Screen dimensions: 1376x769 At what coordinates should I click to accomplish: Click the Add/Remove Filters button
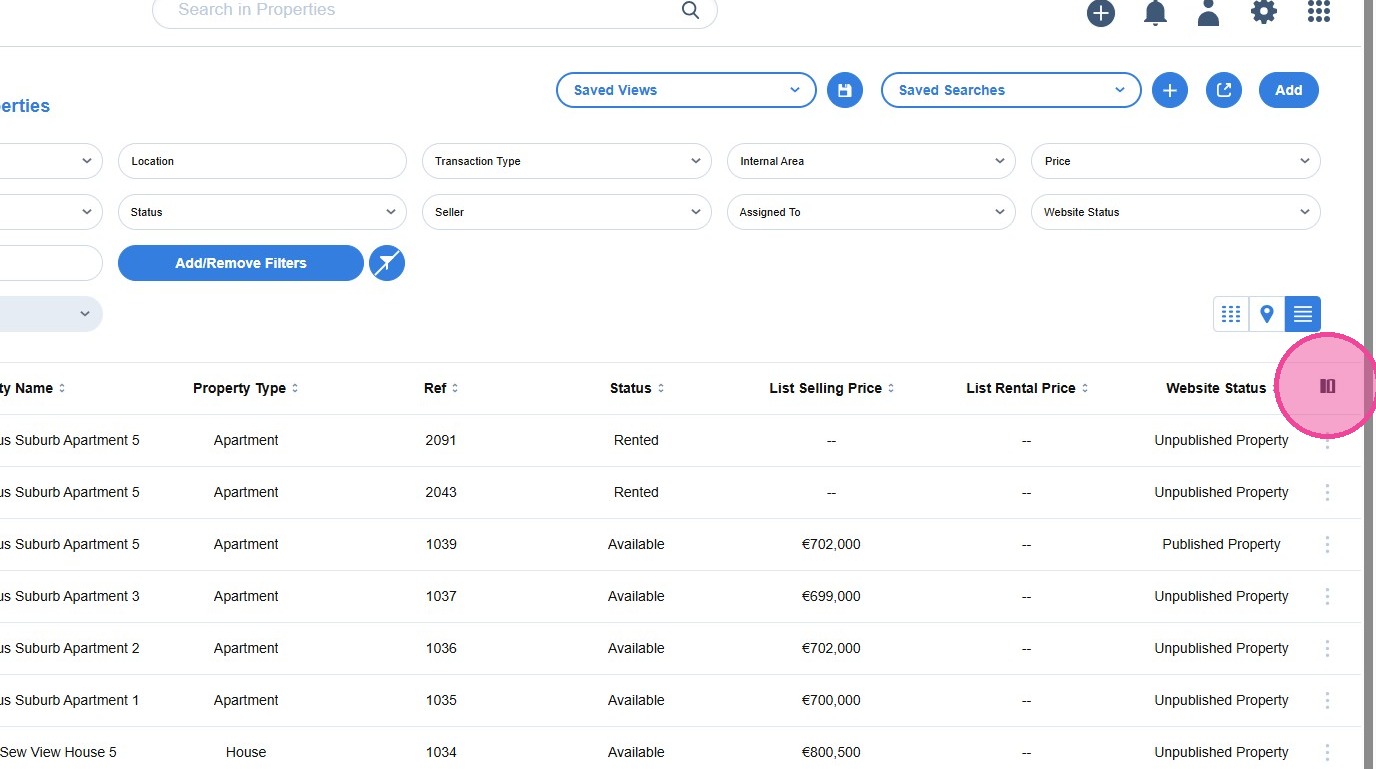241,263
